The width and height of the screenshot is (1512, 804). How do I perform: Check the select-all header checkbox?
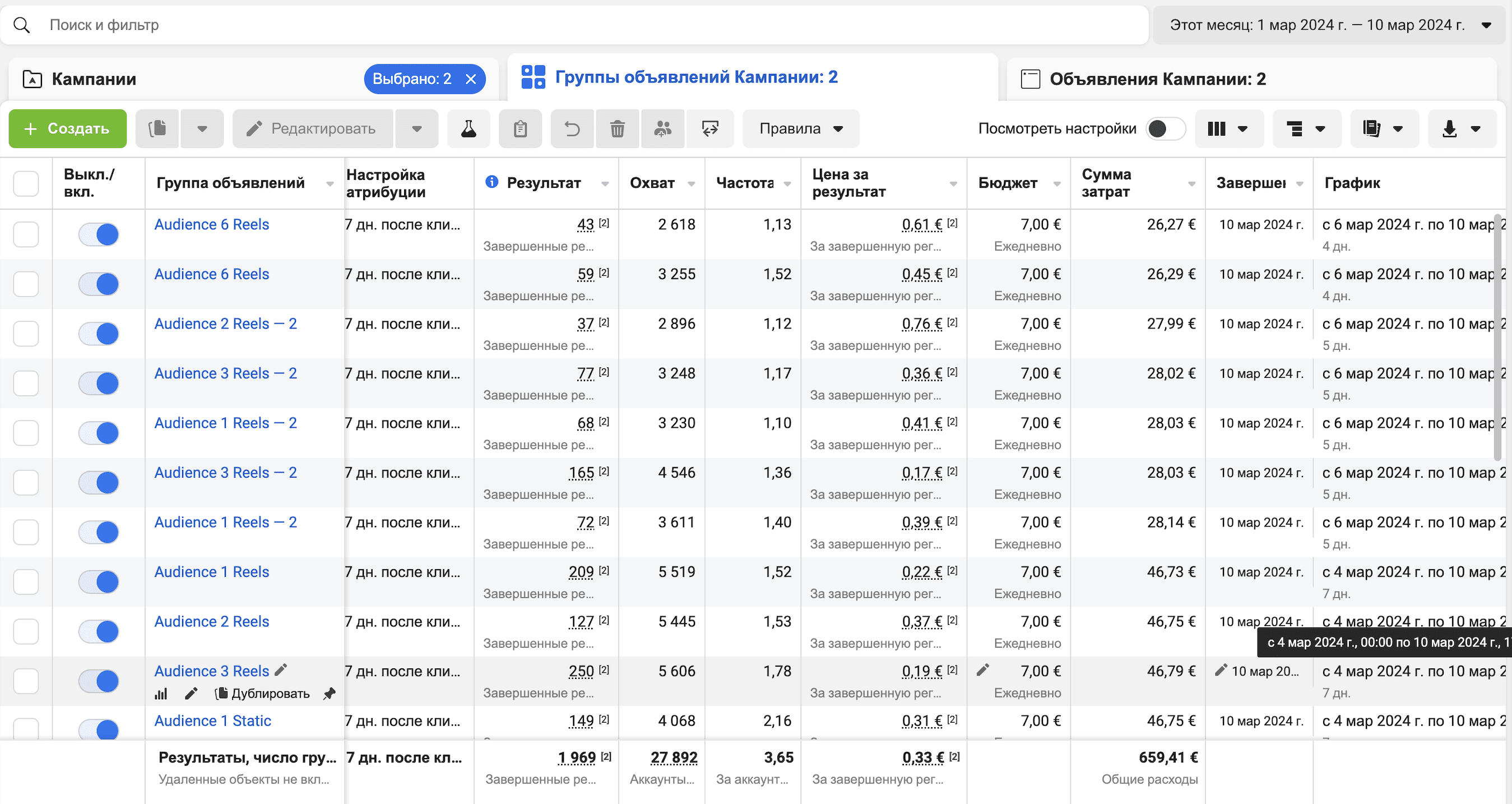click(x=26, y=183)
